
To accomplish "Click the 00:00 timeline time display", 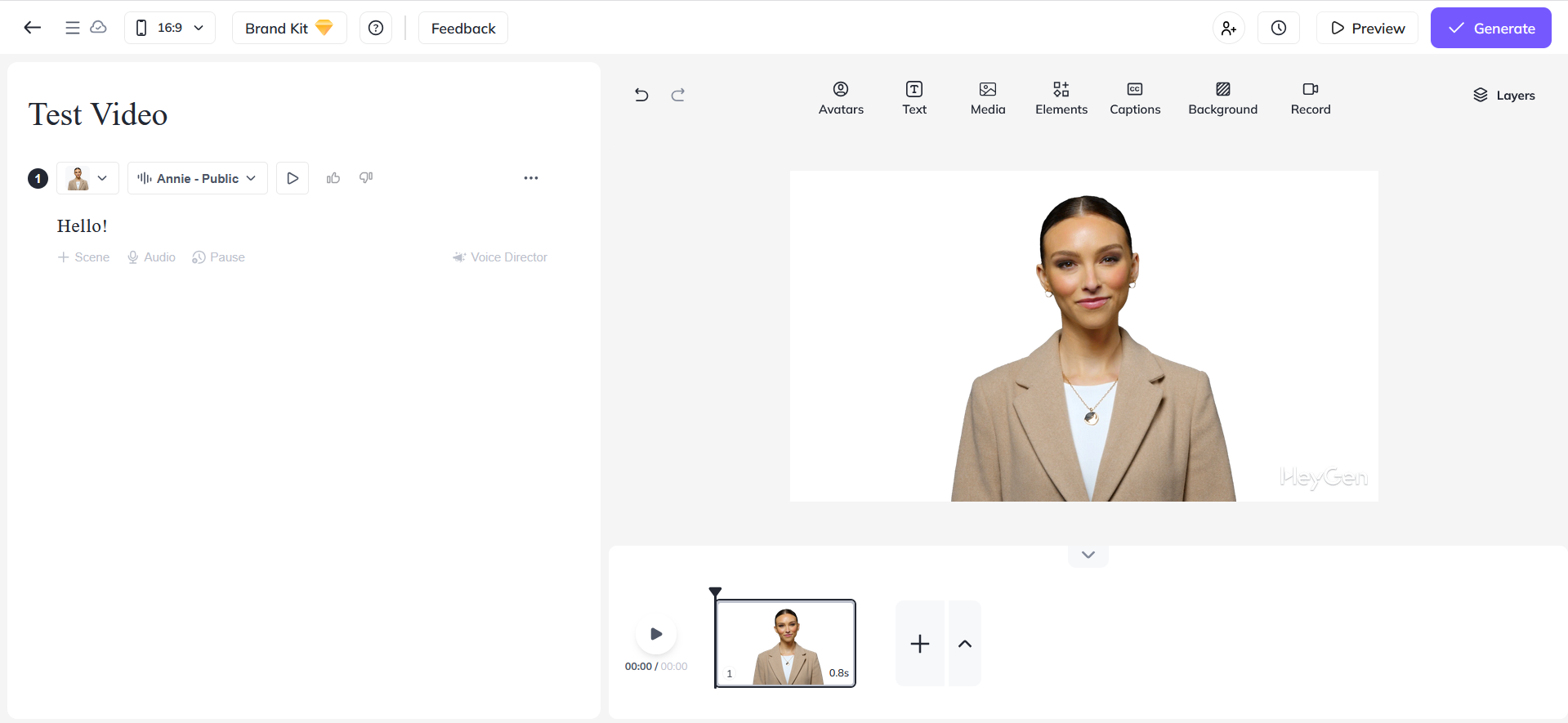I will (656, 667).
